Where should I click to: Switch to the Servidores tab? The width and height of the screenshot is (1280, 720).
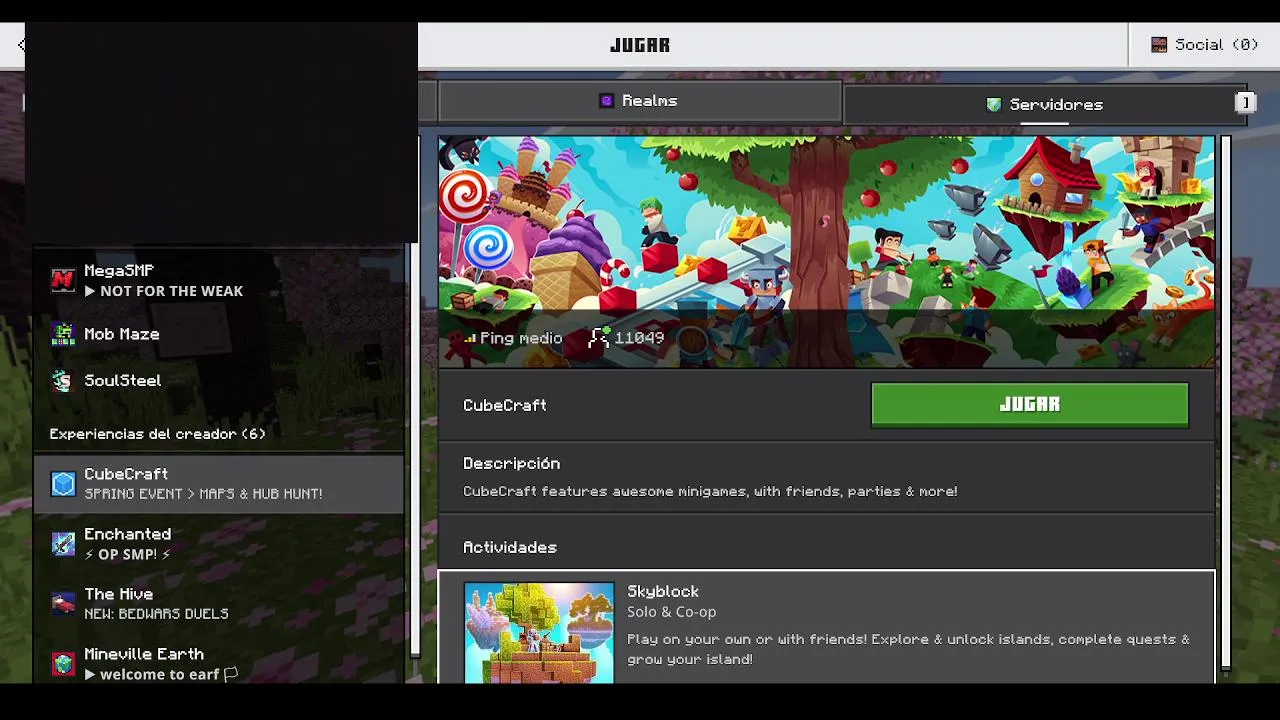pyautogui.click(x=1045, y=105)
